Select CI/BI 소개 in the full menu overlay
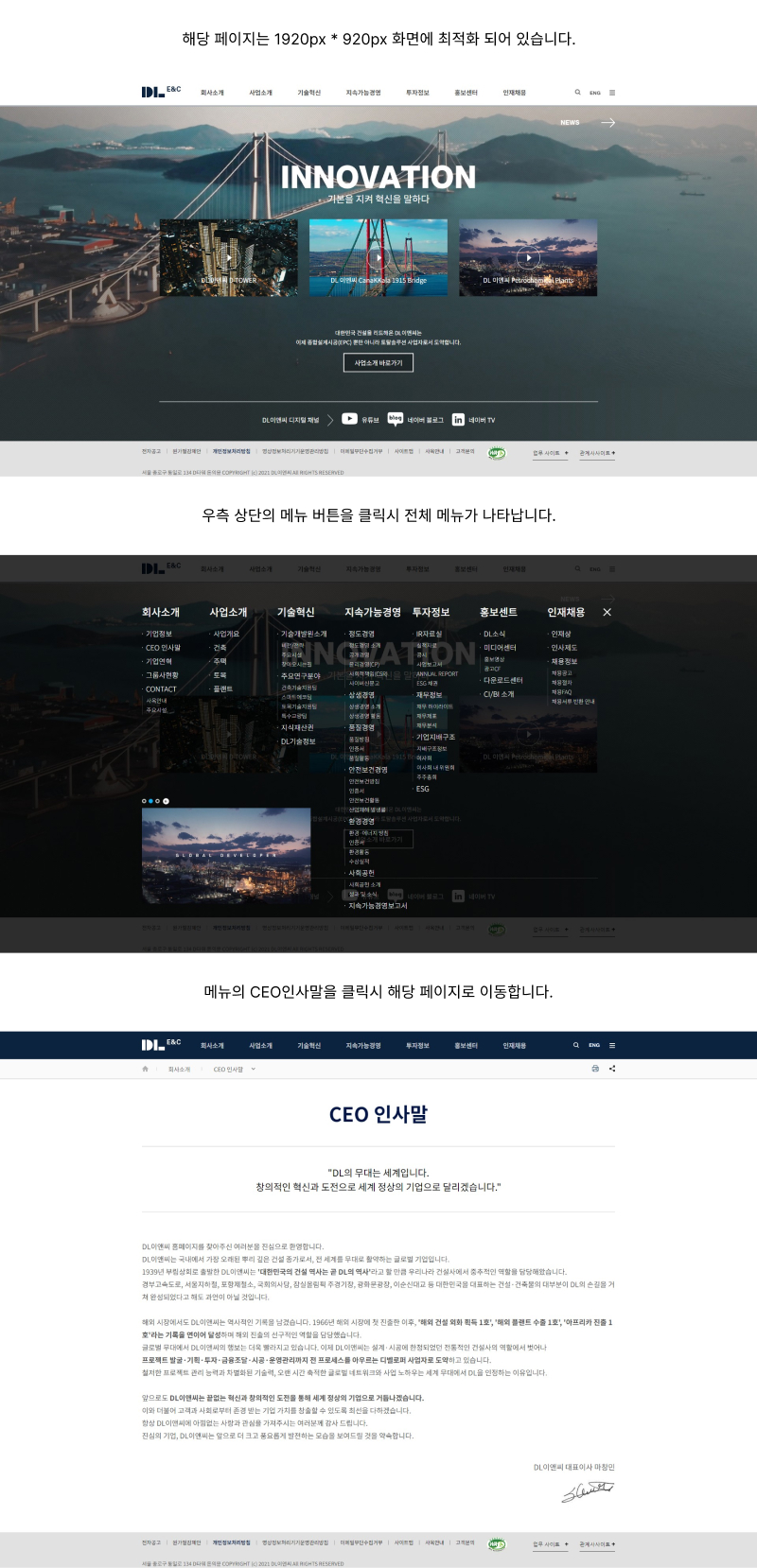Image resolution: width=757 pixels, height=1568 pixels. (499, 694)
